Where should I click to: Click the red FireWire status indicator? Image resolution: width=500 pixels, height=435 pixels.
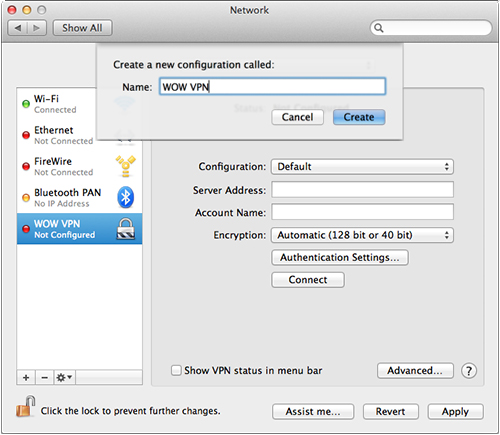tap(26, 166)
